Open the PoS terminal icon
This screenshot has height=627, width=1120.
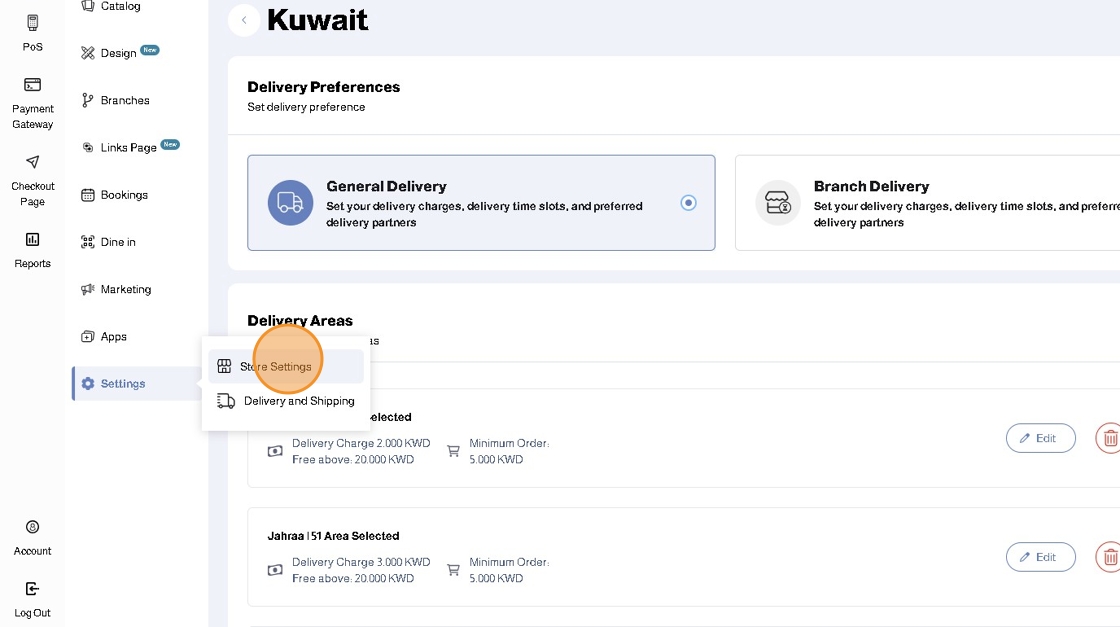33,23
